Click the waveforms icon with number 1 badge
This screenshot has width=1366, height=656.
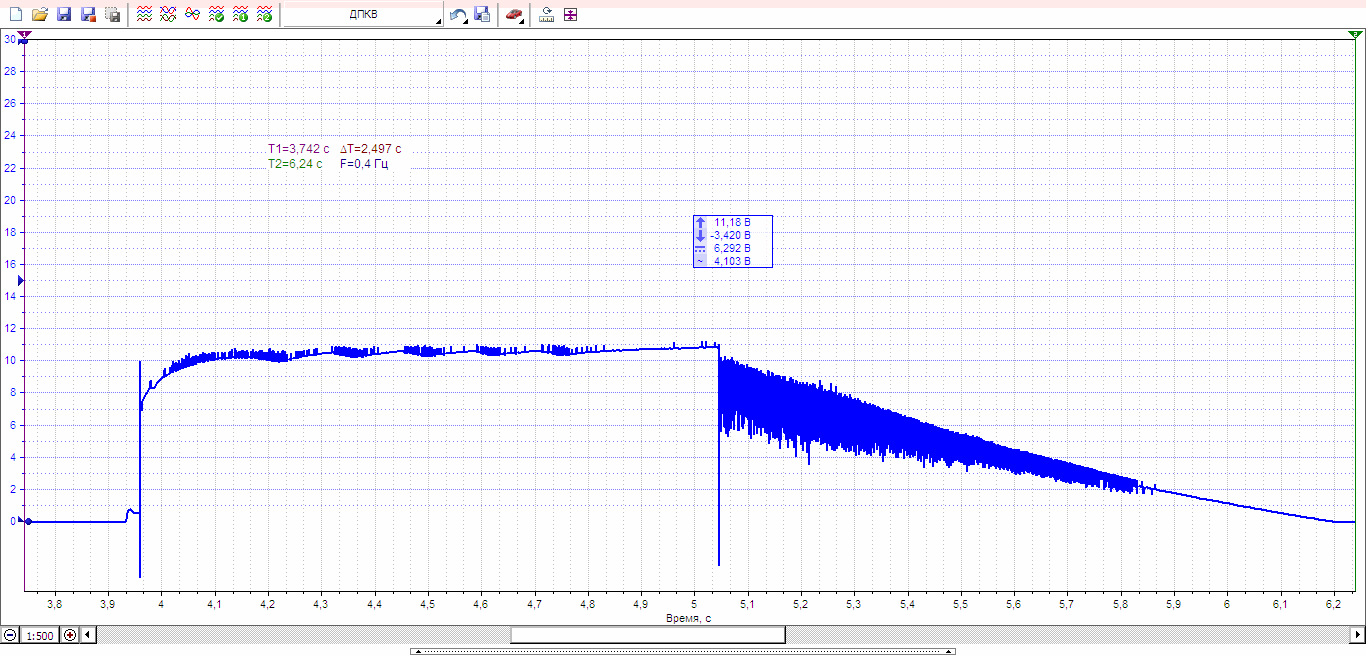(240, 15)
